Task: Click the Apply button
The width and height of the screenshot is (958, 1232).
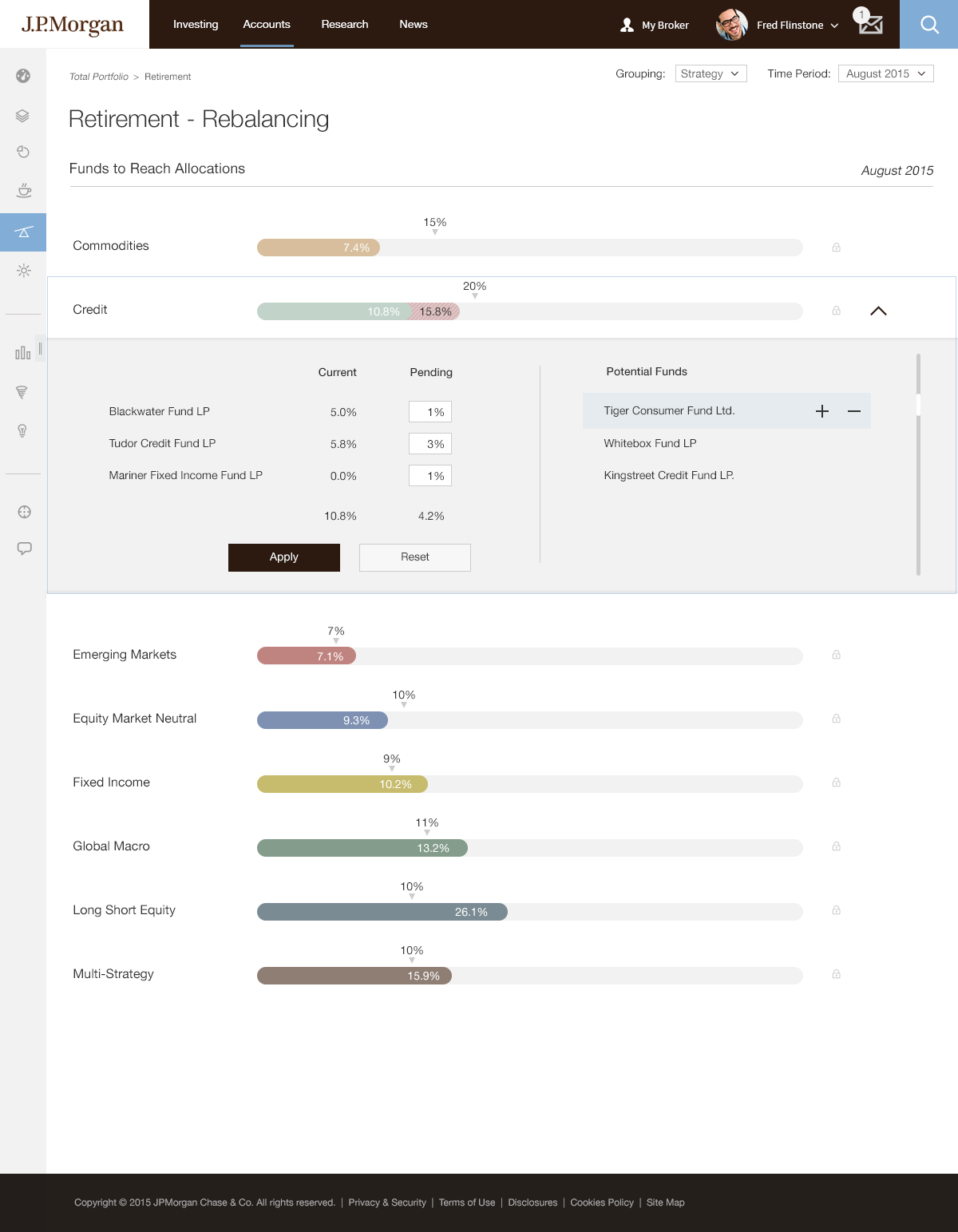Action: pyautogui.click(x=284, y=557)
